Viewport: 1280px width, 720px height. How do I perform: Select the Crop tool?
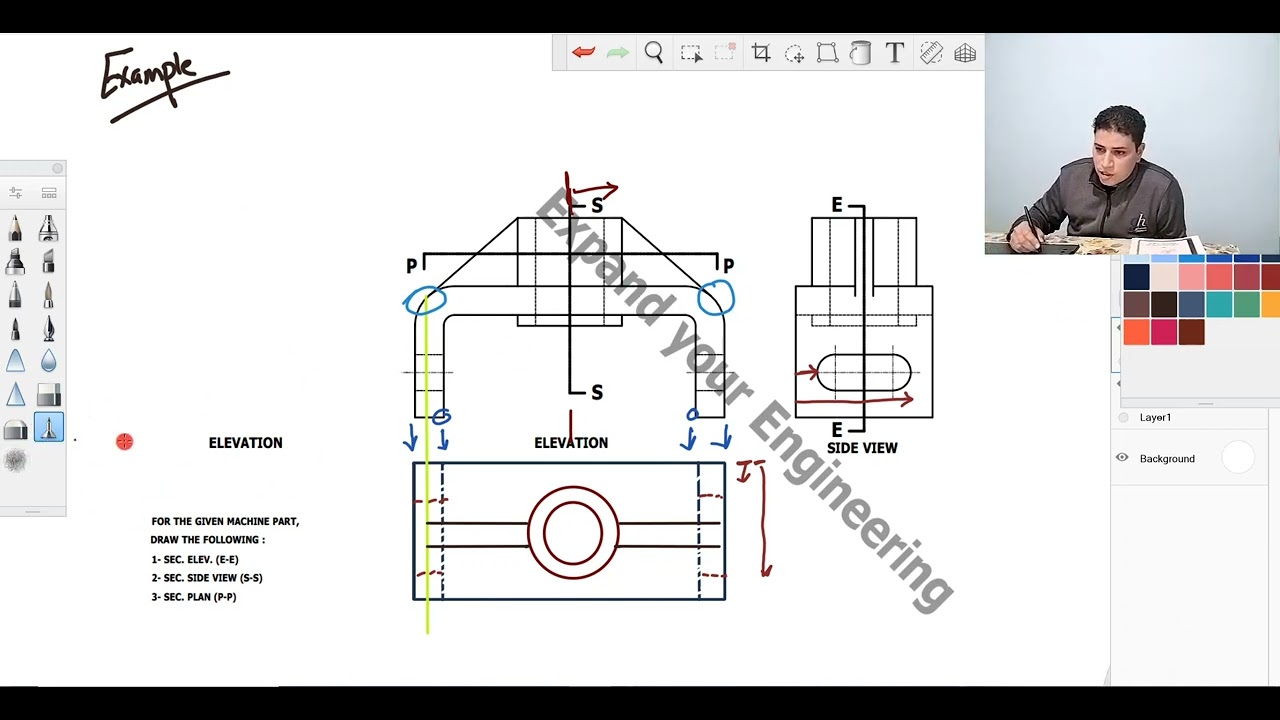(761, 53)
